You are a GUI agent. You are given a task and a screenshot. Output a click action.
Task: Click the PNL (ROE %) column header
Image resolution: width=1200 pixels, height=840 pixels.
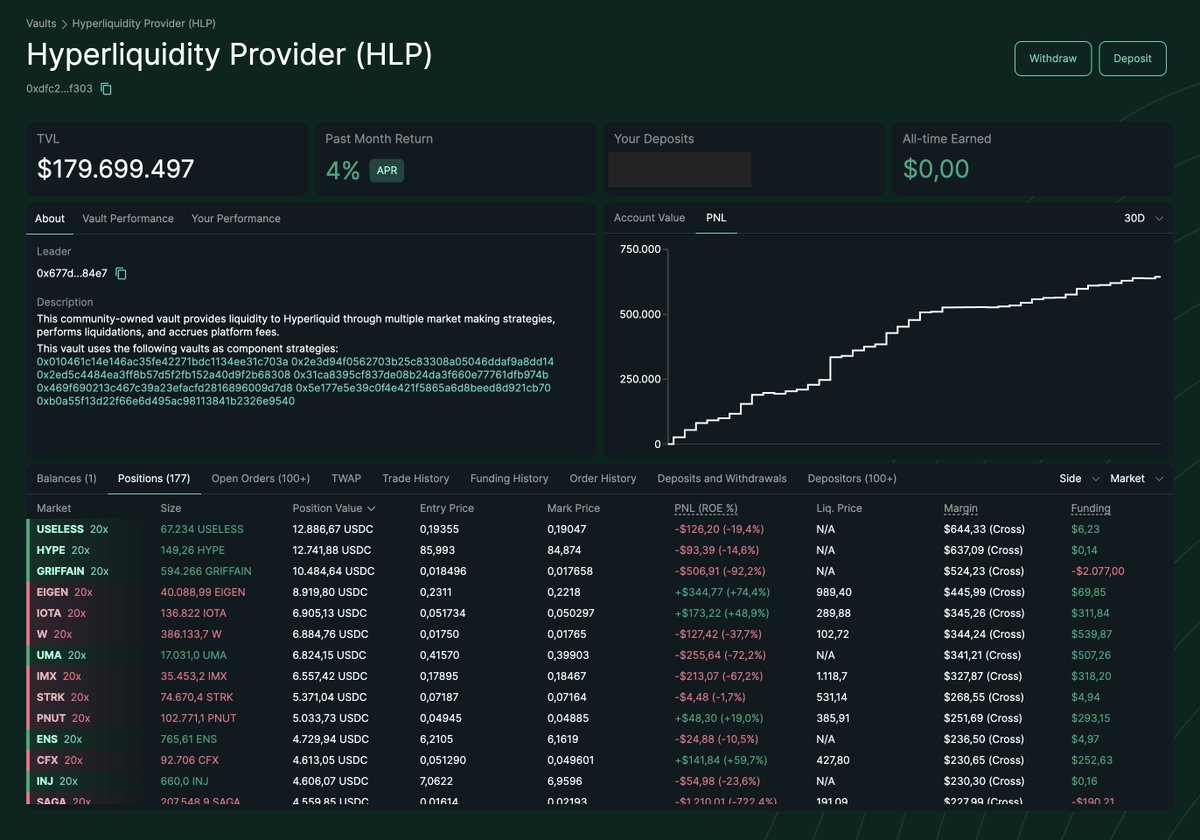pyautogui.click(x=706, y=508)
